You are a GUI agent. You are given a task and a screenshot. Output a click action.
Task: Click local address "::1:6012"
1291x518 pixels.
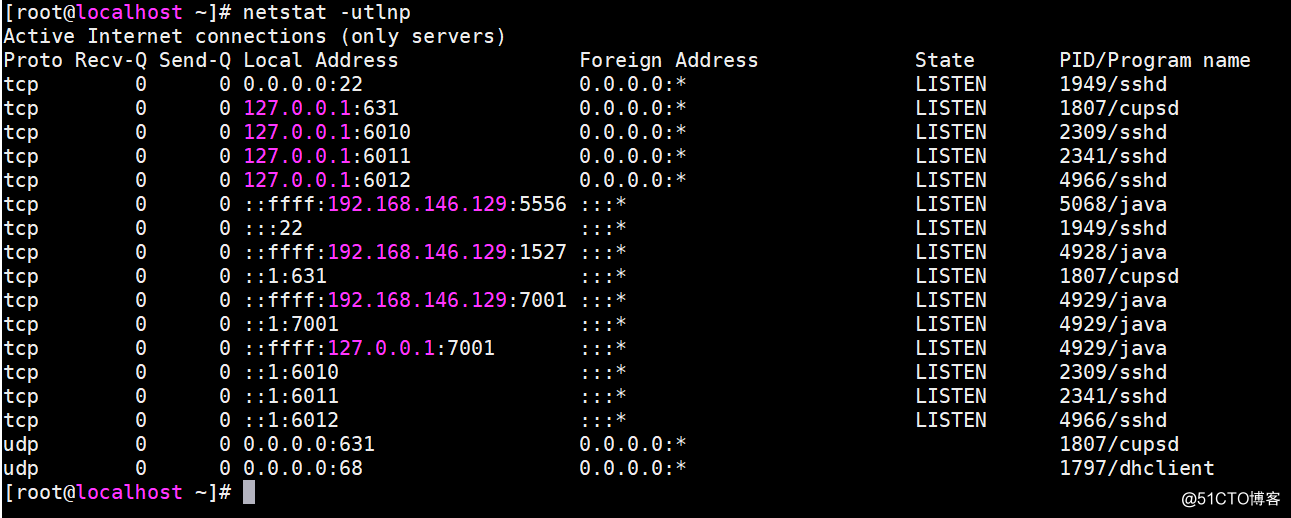[291, 421]
